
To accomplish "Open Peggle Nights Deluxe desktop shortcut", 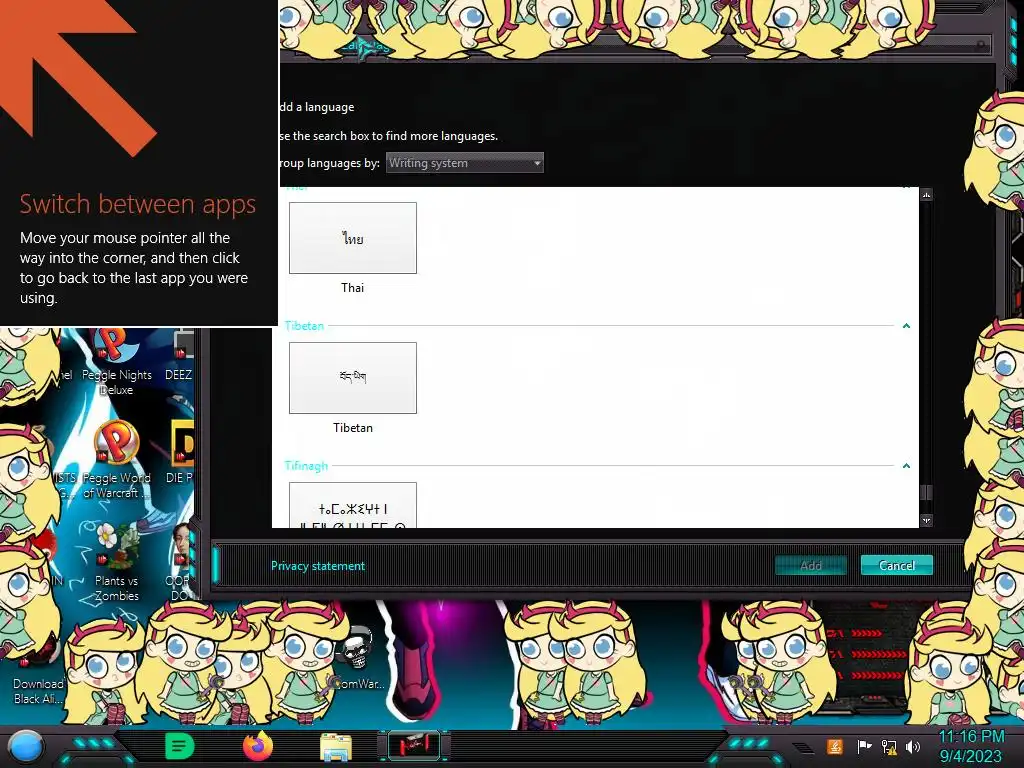I will (x=116, y=362).
